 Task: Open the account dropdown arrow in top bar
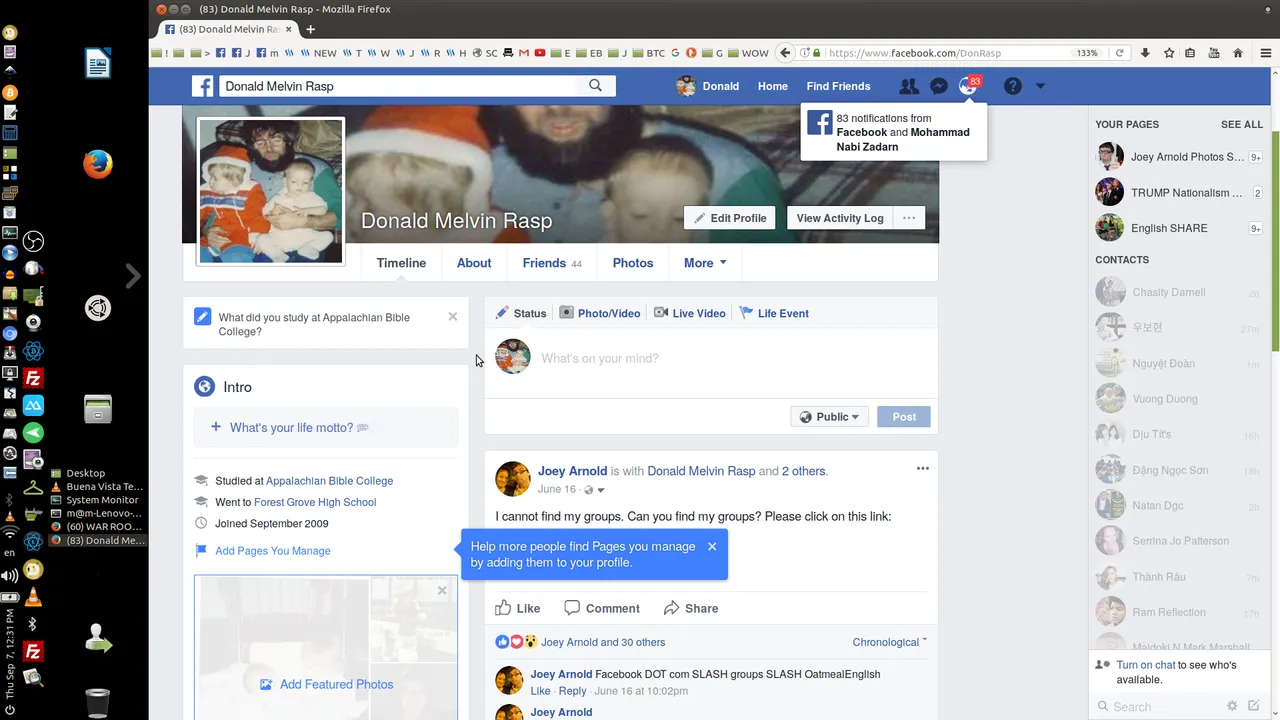tap(1040, 86)
